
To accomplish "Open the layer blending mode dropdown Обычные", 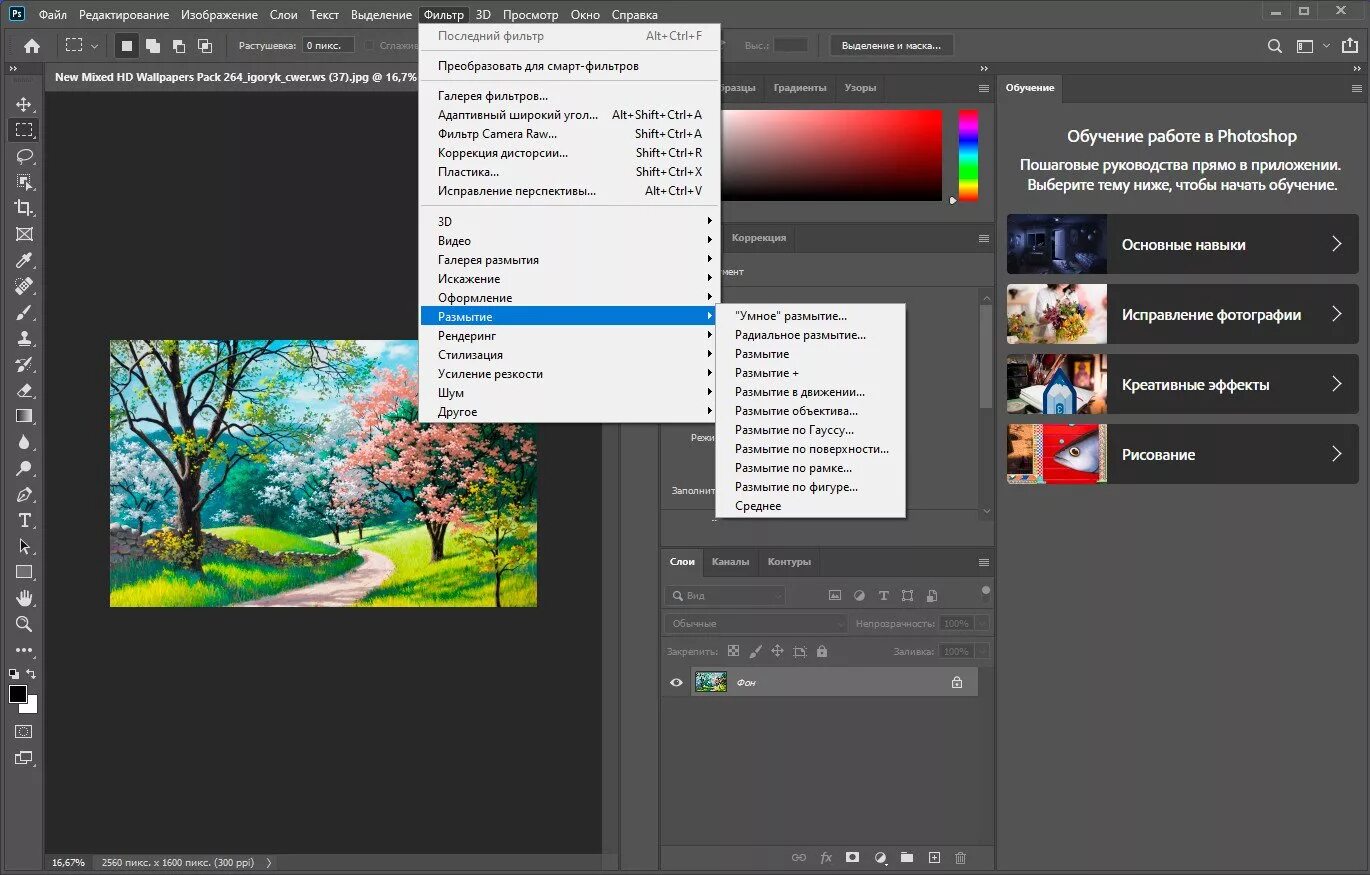I will pos(755,623).
